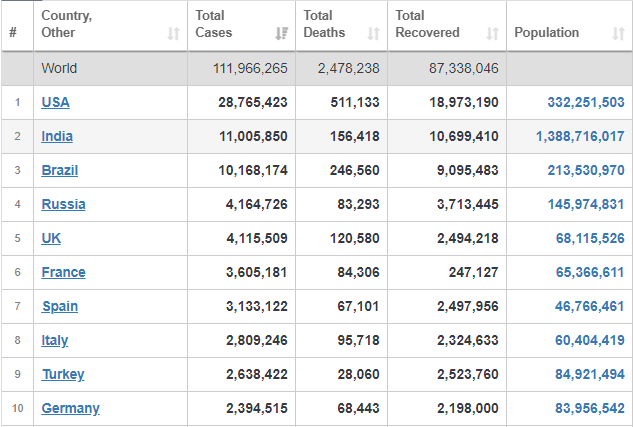Viewport: 633px width, 427px height.
Task: Follow the Brazil link
Action: pyautogui.click(x=59, y=170)
